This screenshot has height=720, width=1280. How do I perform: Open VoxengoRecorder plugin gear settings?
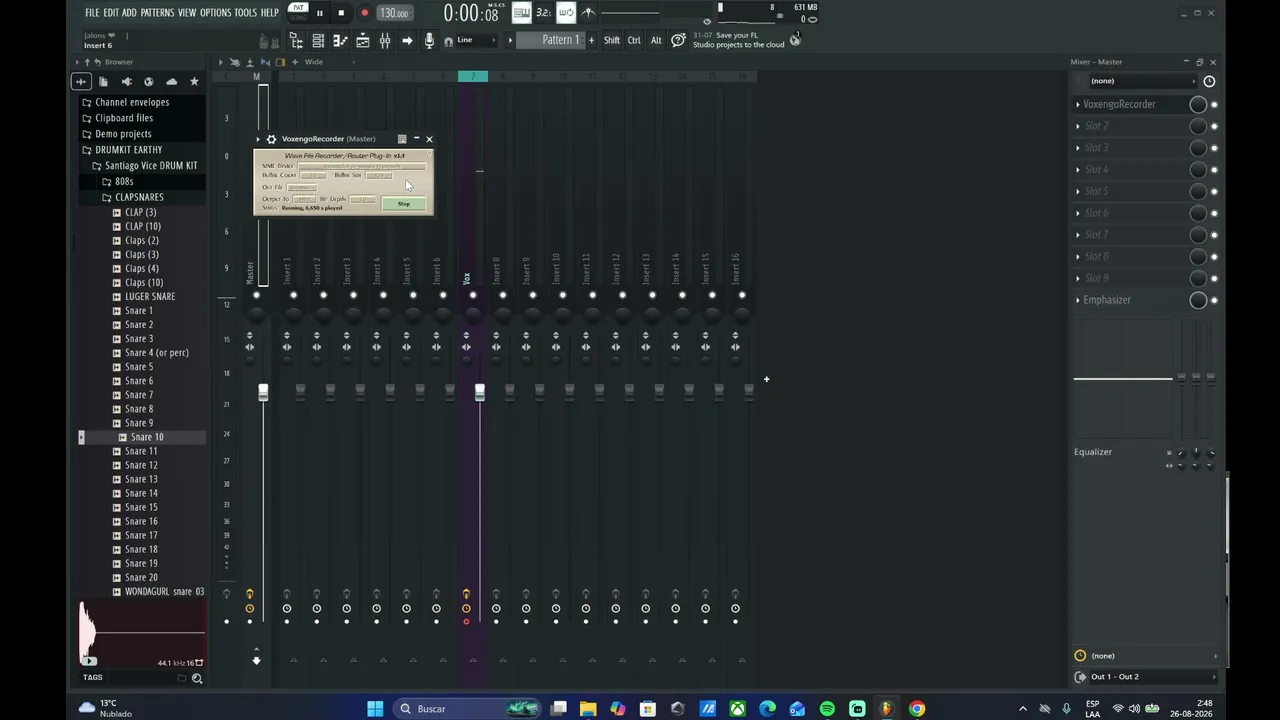(x=271, y=139)
